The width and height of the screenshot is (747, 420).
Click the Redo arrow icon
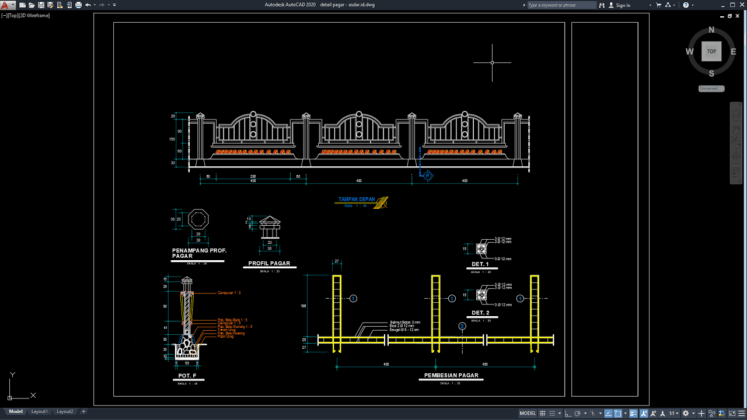pyautogui.click(x=101, y=5)
